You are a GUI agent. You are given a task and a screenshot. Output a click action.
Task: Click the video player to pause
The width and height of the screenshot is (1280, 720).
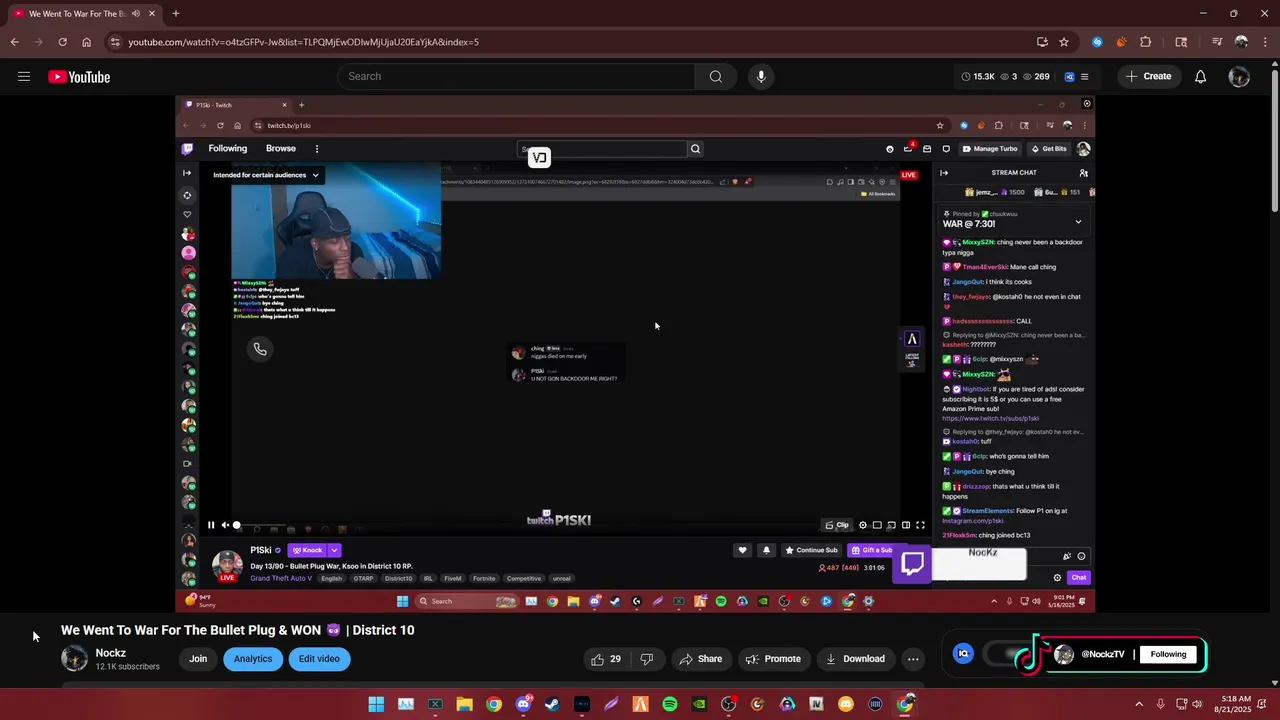pyautogui.click(x=635, y=354)
